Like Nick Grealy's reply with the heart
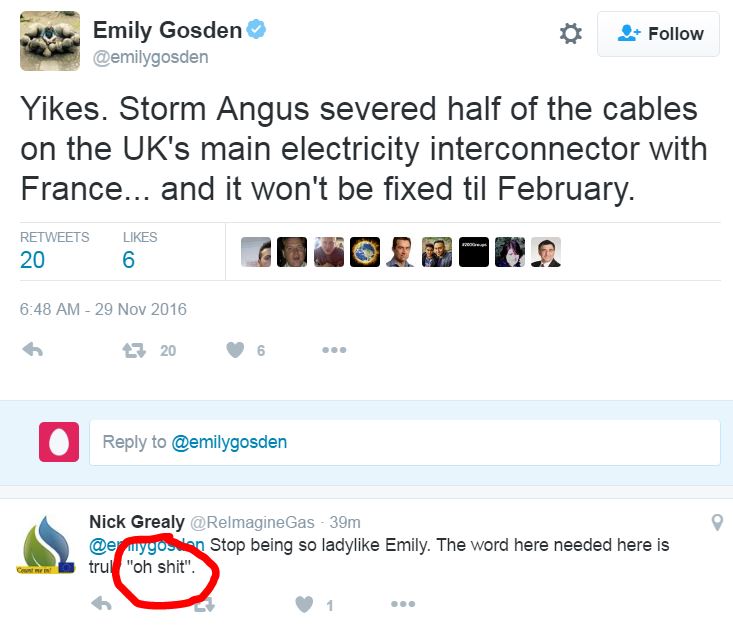This screenshot has width=733, height=625. click(x=304, y=604)
